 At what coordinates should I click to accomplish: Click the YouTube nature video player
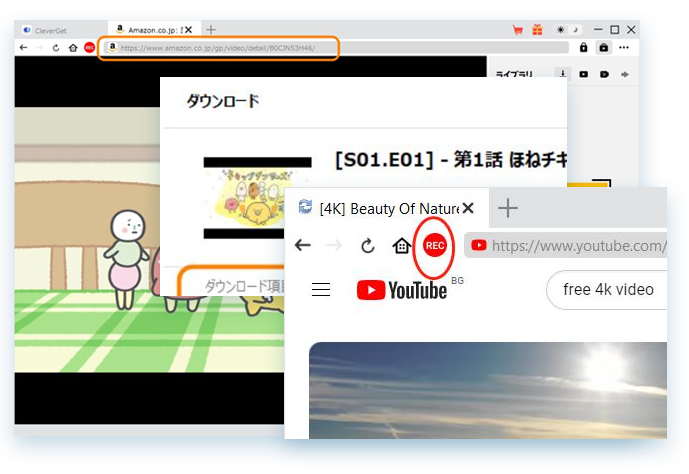point(488,390)
